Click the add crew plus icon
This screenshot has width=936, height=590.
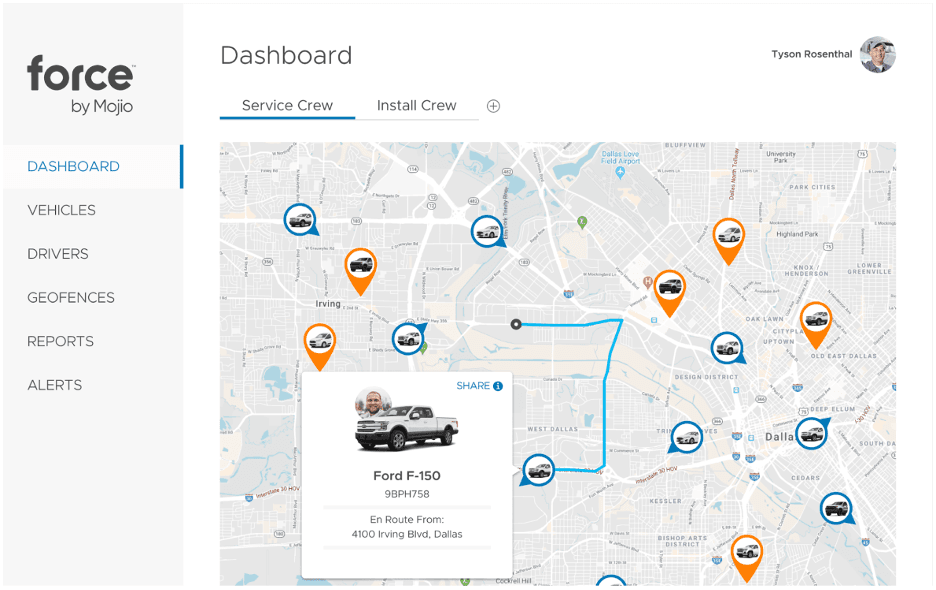point(493,106)
